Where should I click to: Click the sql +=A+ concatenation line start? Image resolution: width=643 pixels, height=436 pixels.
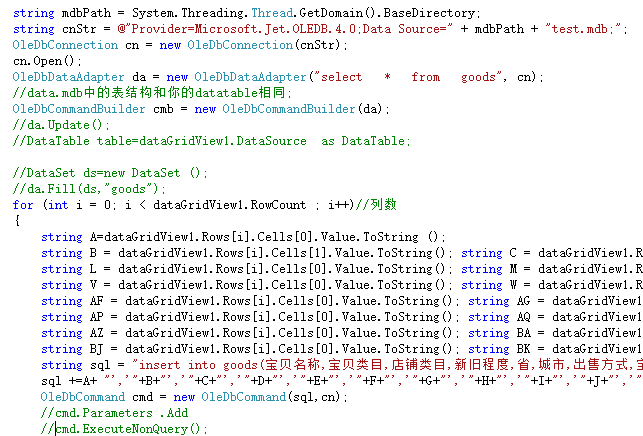coord(69,381)
